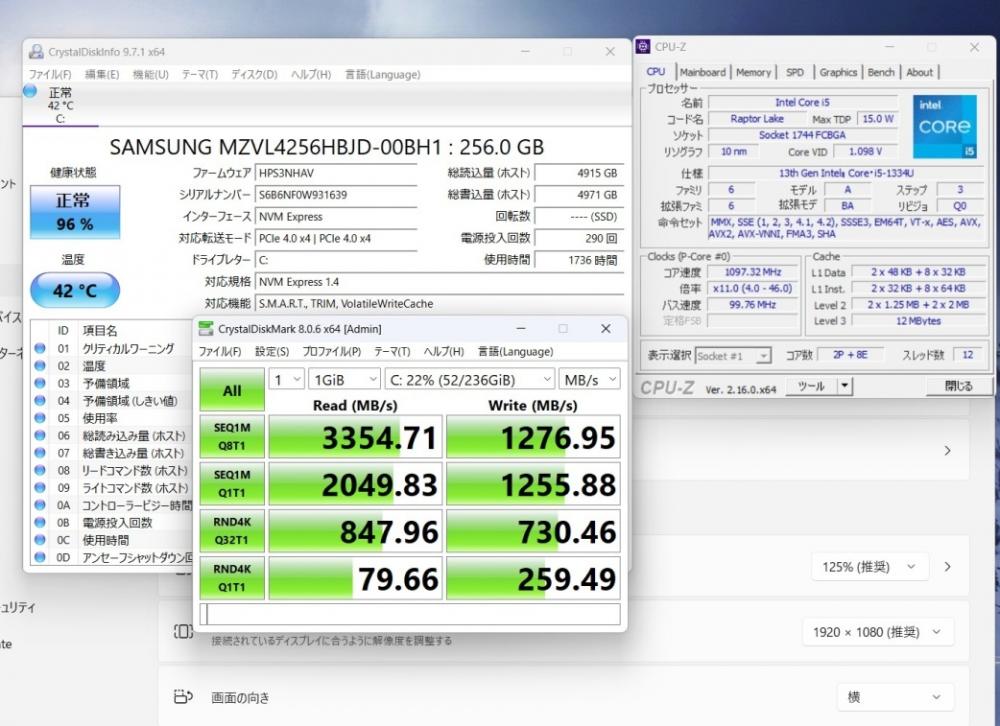
Task: Open the 機能(U) menu in CrystalDiskInfo
Action: 150,74
